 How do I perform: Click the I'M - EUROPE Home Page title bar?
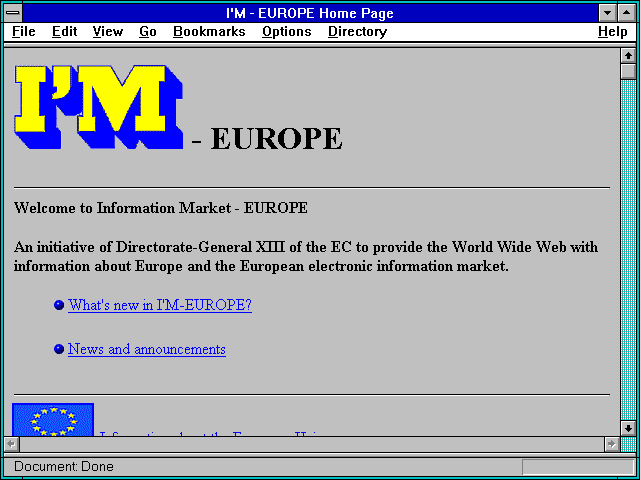tap(310, 13)
